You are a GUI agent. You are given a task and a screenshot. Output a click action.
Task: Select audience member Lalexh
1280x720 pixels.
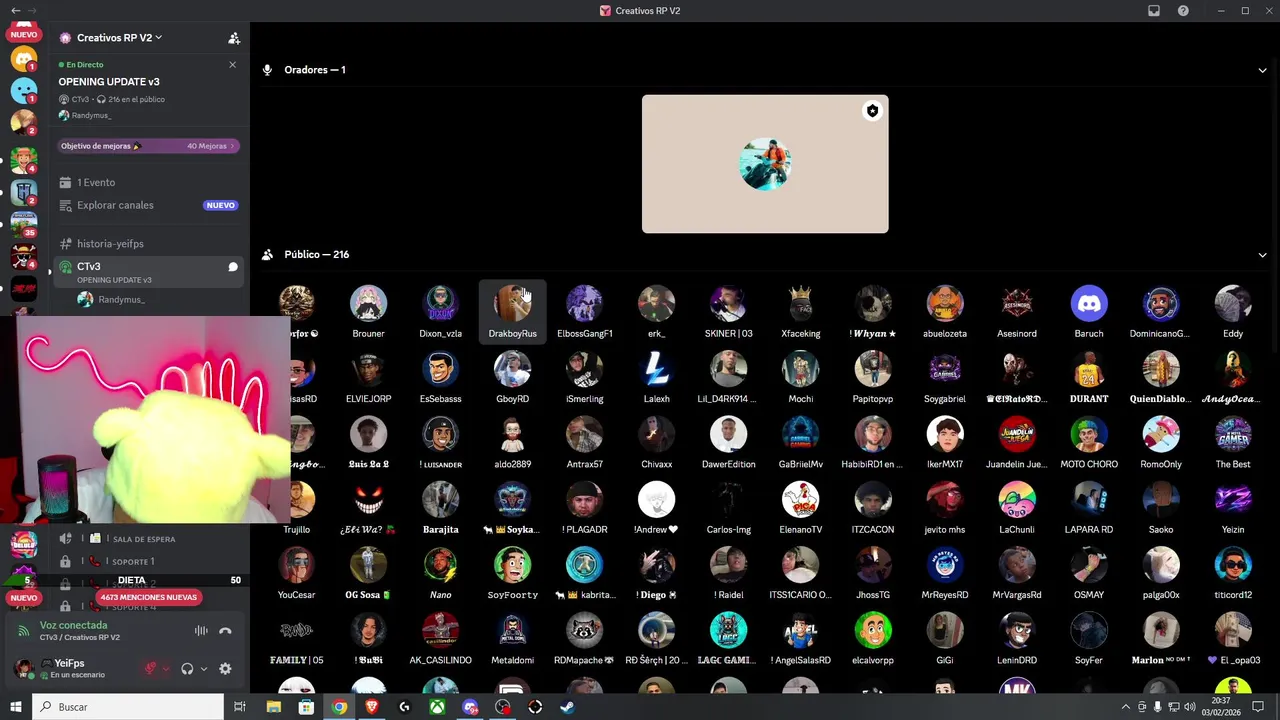[656, 377]
